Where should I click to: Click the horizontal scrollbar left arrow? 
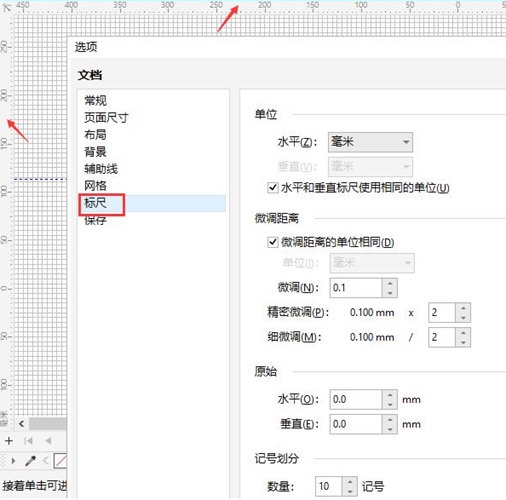(21, 424)
